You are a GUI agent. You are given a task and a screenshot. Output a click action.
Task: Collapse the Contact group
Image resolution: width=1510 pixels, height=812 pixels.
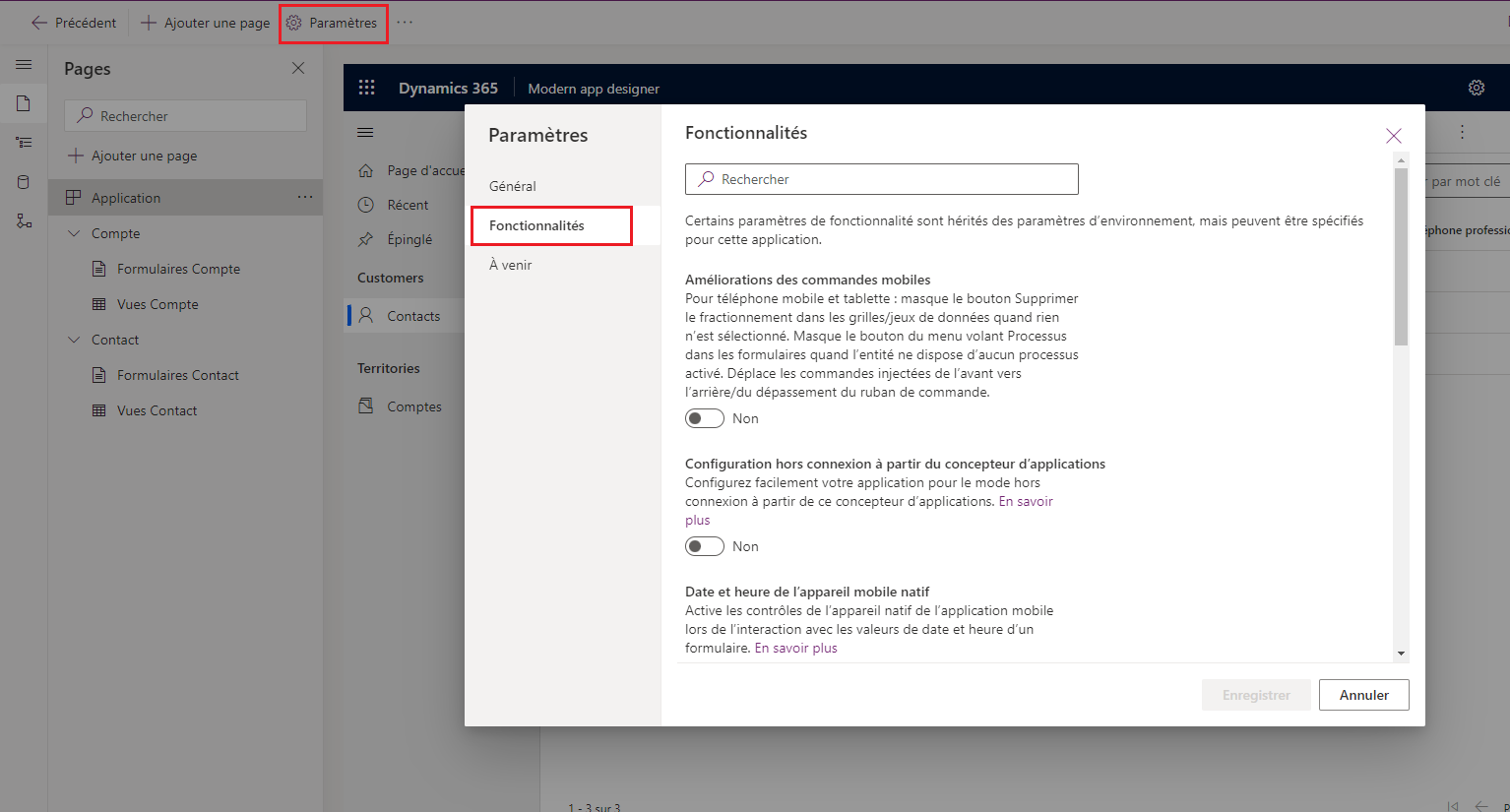73,339
